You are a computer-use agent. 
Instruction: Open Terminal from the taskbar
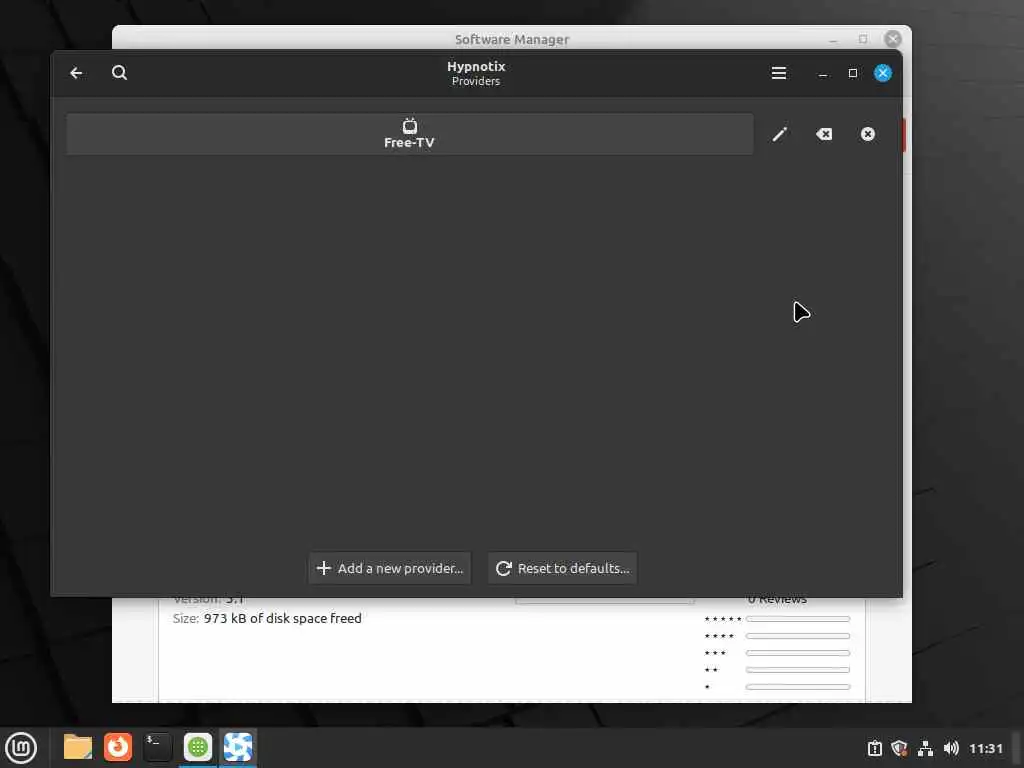[x=157, y=748]
